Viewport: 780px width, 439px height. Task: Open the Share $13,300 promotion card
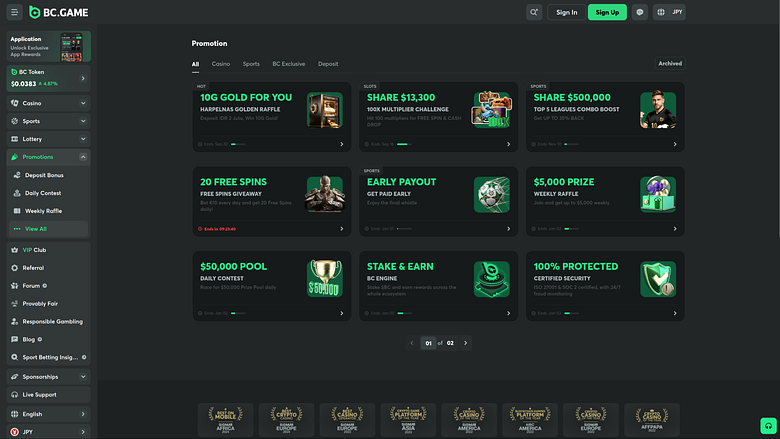(x=438, y=117)
